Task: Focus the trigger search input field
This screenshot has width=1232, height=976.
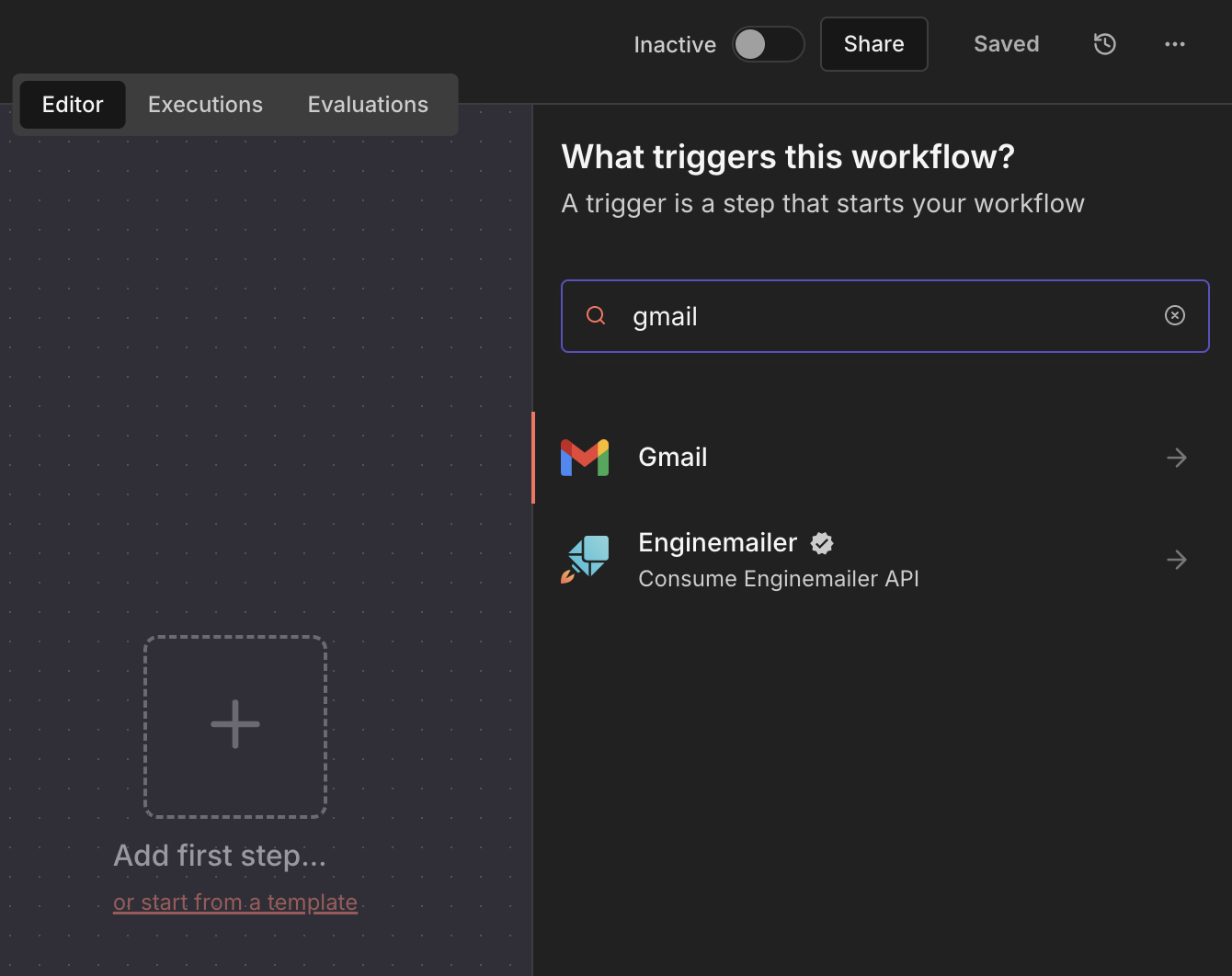Action: 883,316
